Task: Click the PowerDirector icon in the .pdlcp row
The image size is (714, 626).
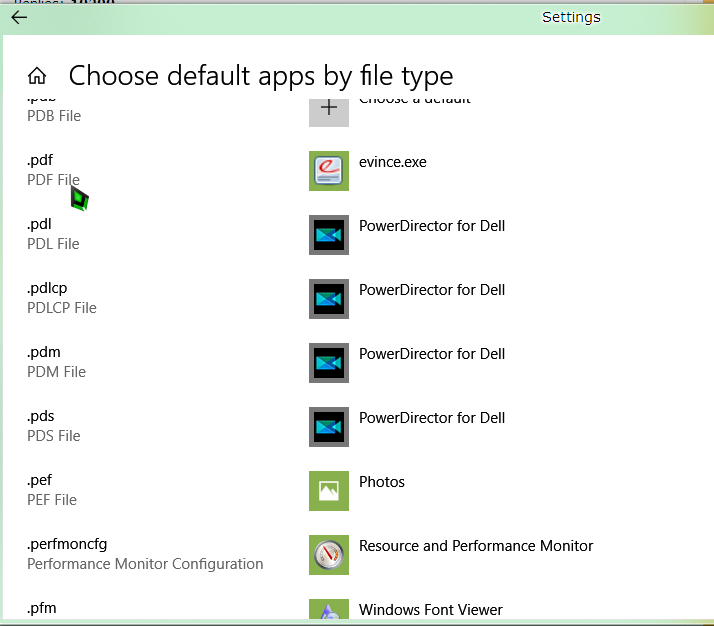Action: point(329,299)
